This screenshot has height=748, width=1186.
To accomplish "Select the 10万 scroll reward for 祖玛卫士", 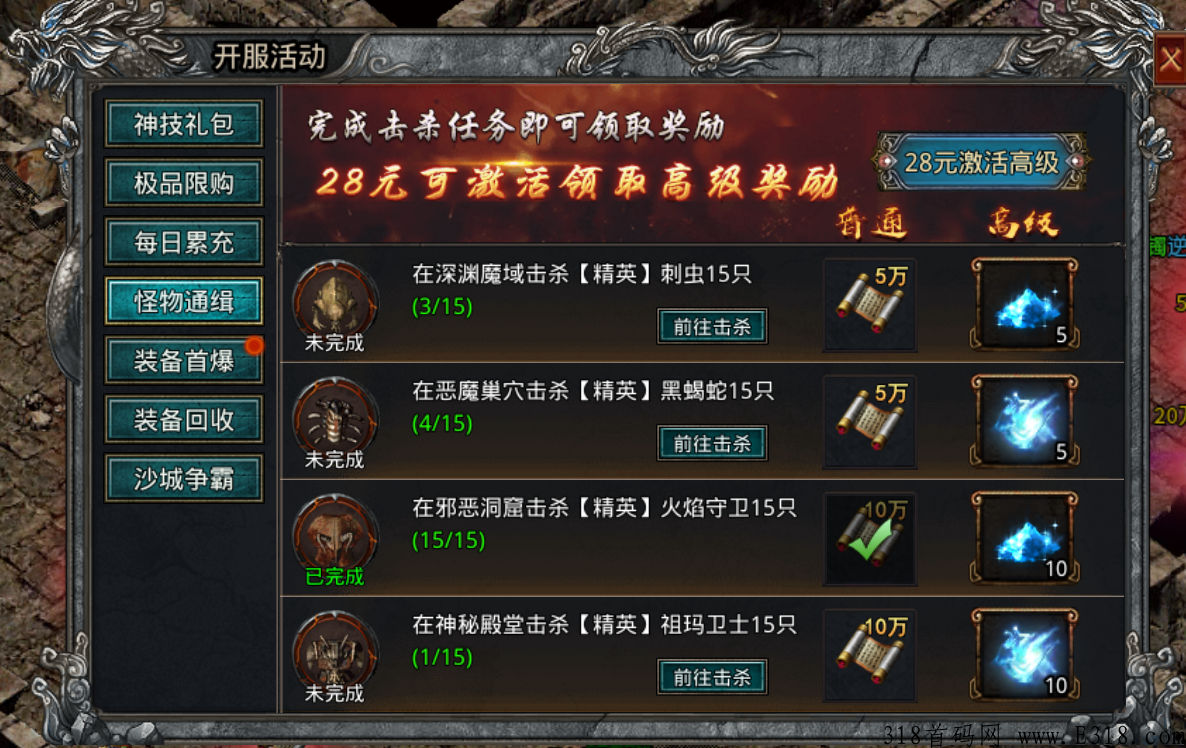I will (870, 656).
